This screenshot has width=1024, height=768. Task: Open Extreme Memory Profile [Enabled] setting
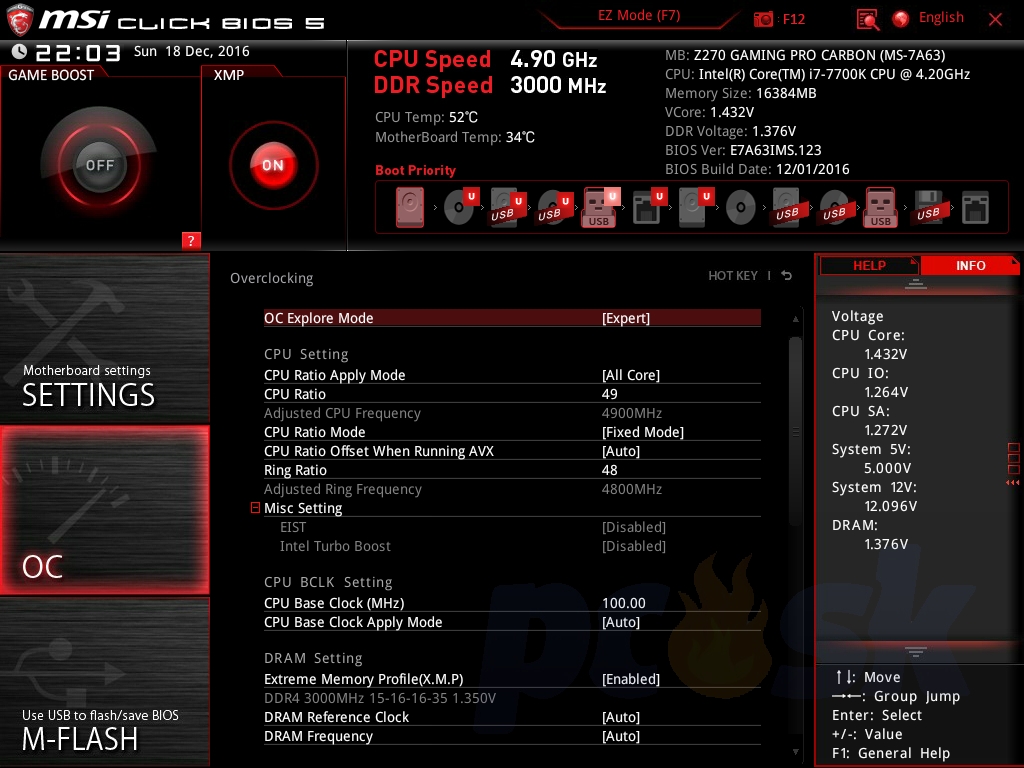click(x=512, y=679)
